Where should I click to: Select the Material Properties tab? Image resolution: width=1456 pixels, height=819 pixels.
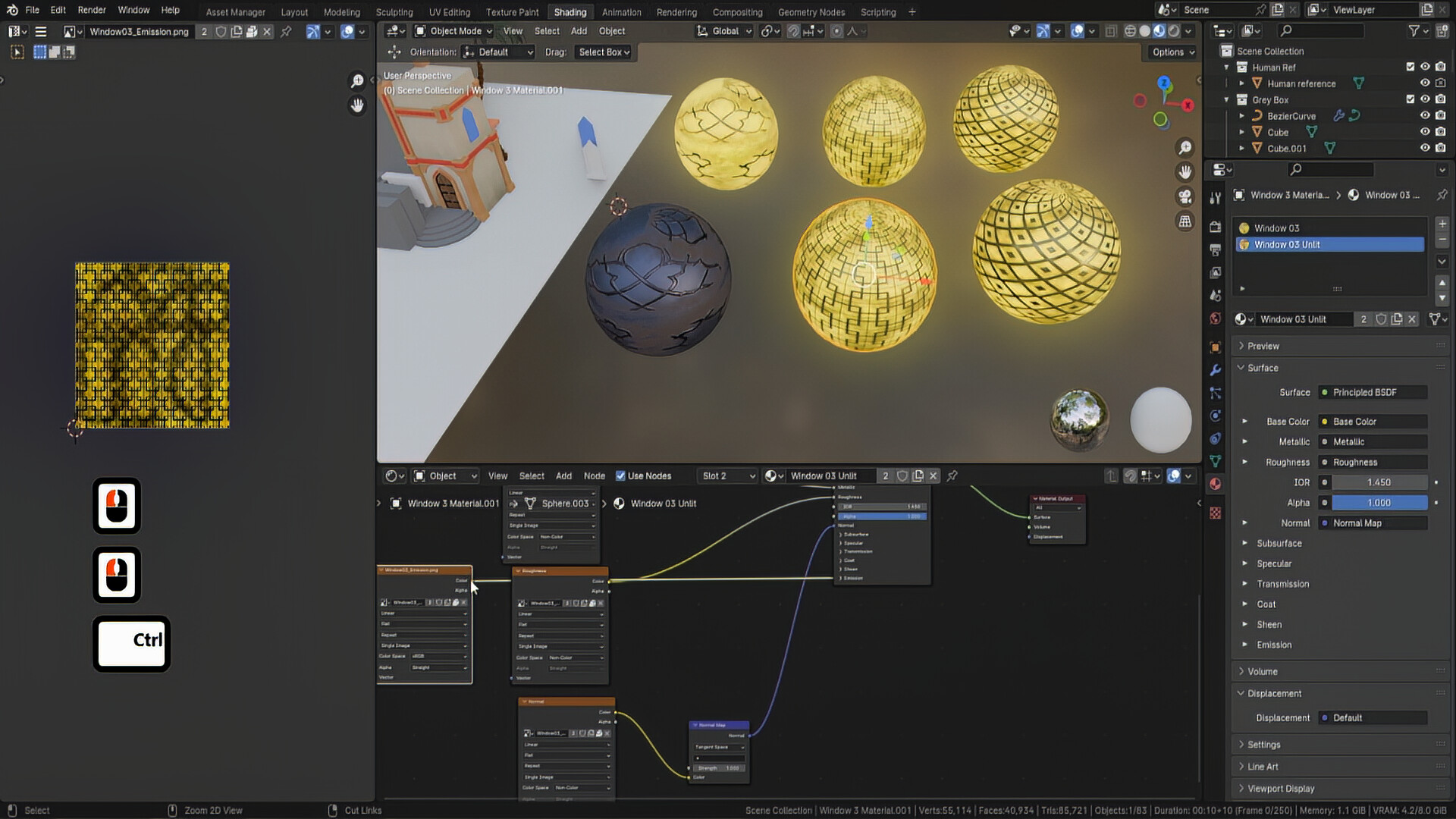[1215, 485]
